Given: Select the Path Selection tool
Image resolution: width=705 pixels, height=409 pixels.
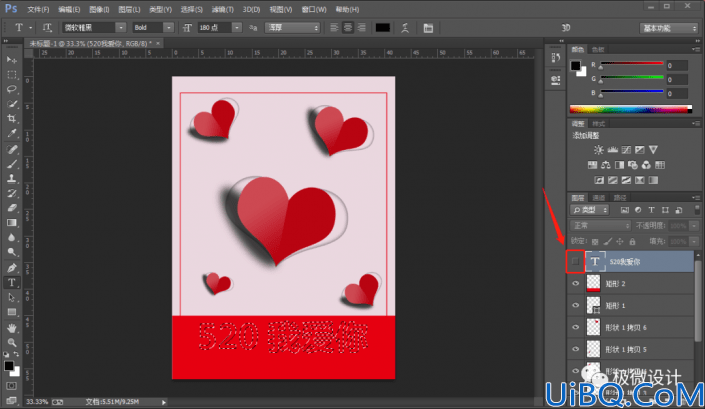Looking at the screenshot, I should pyautogui.click(x=12, y=297).
